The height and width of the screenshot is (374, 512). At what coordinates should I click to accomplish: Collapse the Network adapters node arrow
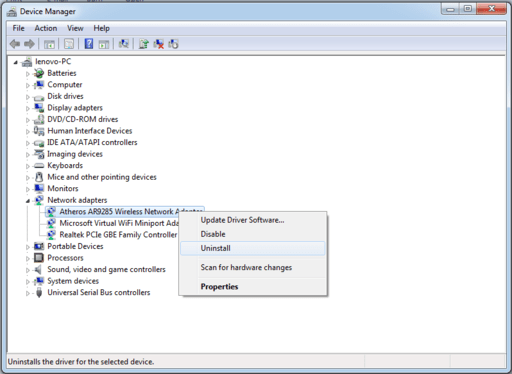28,201
